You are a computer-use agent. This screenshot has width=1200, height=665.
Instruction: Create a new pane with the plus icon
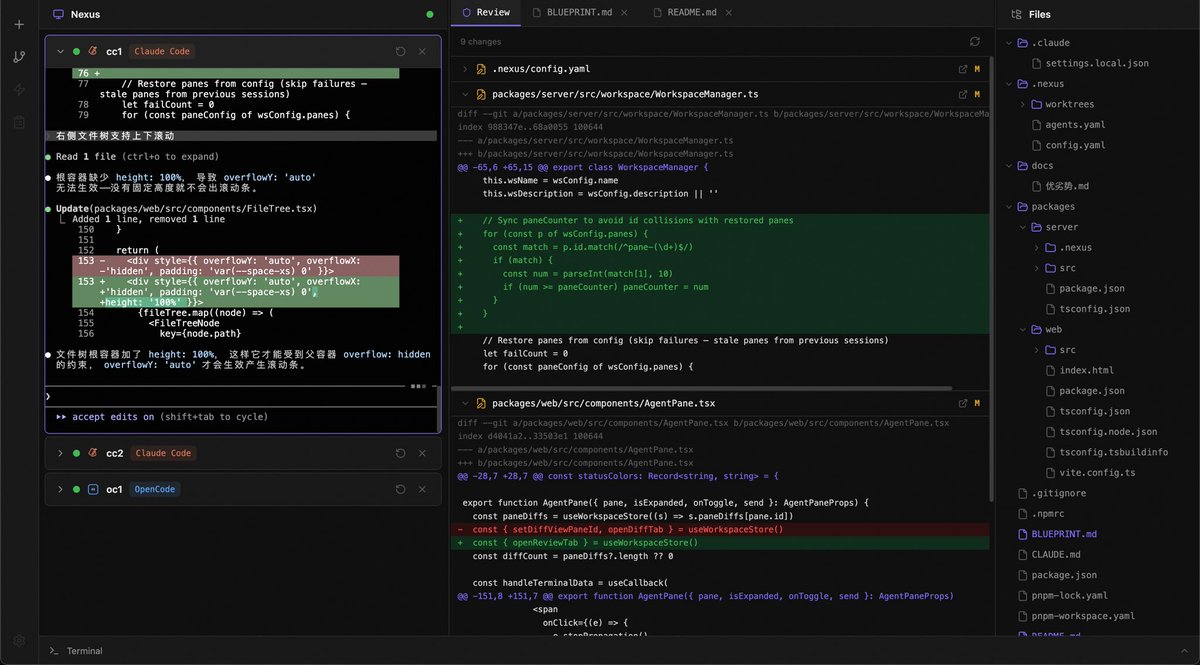(x=16, y=25)
